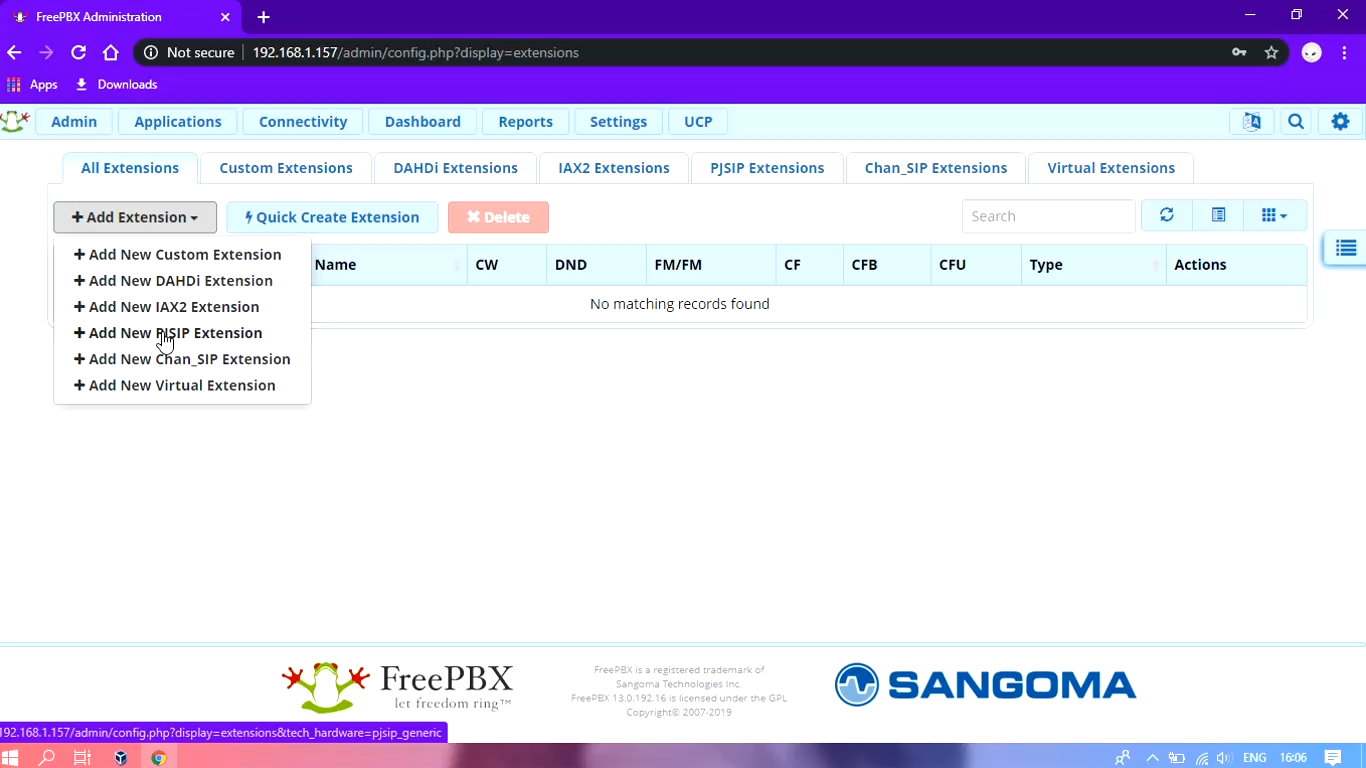Open the VirtualBox taskbar icon

pyautogui.click(x=121, y=757)
